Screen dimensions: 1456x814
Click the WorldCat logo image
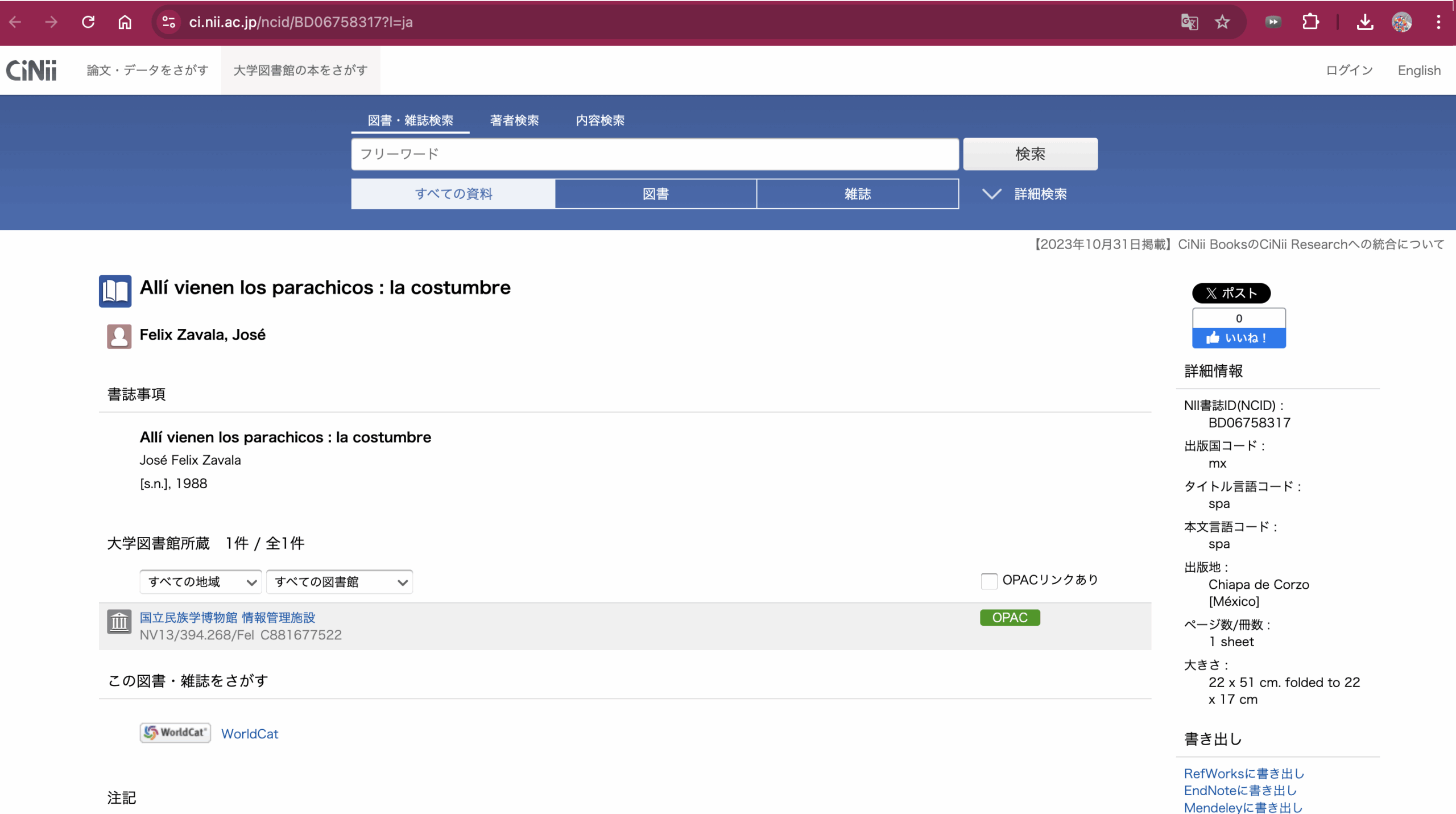pos(175,733)
